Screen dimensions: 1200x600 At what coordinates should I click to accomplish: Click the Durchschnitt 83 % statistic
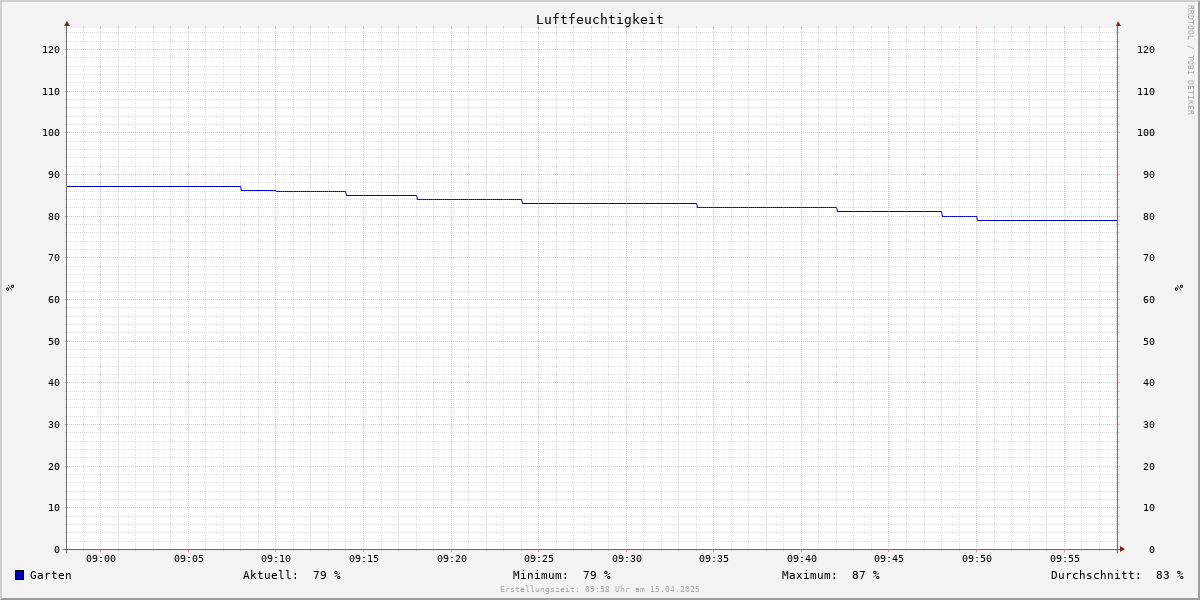(1117, 575)
